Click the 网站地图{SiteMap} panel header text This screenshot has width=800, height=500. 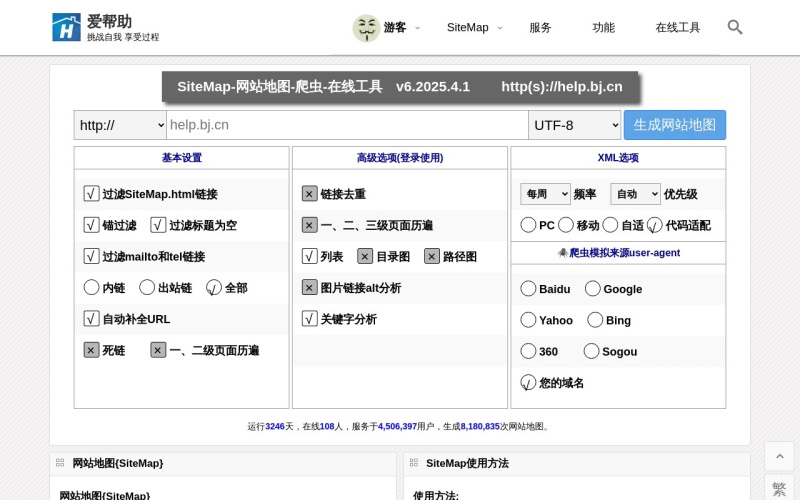(118, 463)
